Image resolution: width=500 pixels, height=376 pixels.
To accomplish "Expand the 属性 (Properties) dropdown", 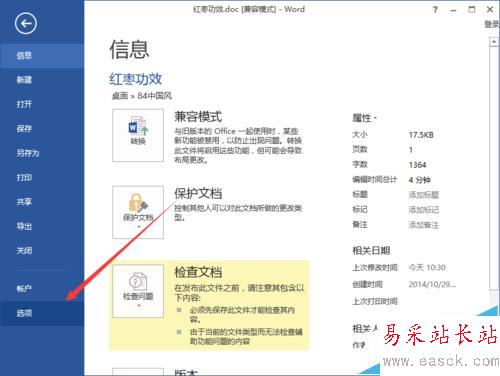I will [x=364, y=118].
